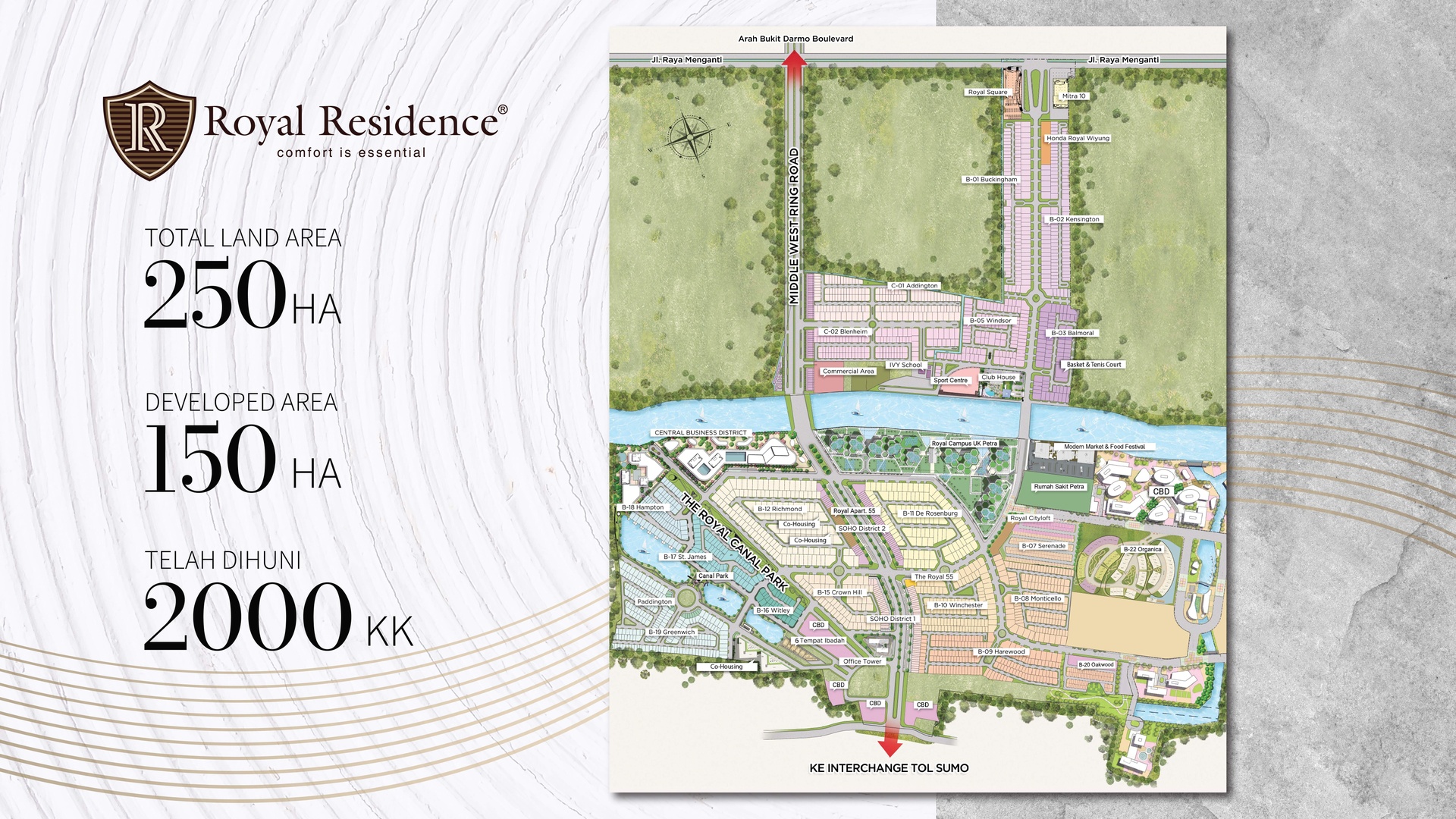Click the 'Club House' label
Image resolution: width=1456 pixels, height=819 pixels.
(x=998, y=377)
